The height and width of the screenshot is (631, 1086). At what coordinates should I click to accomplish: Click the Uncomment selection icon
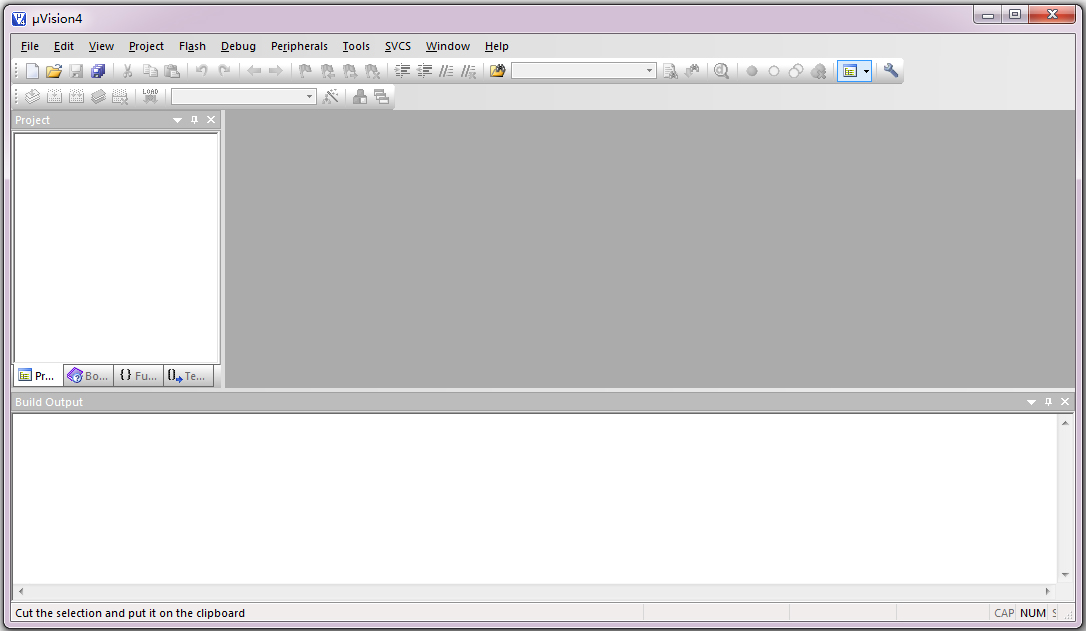pyautogui.click(x=468, y=71)
